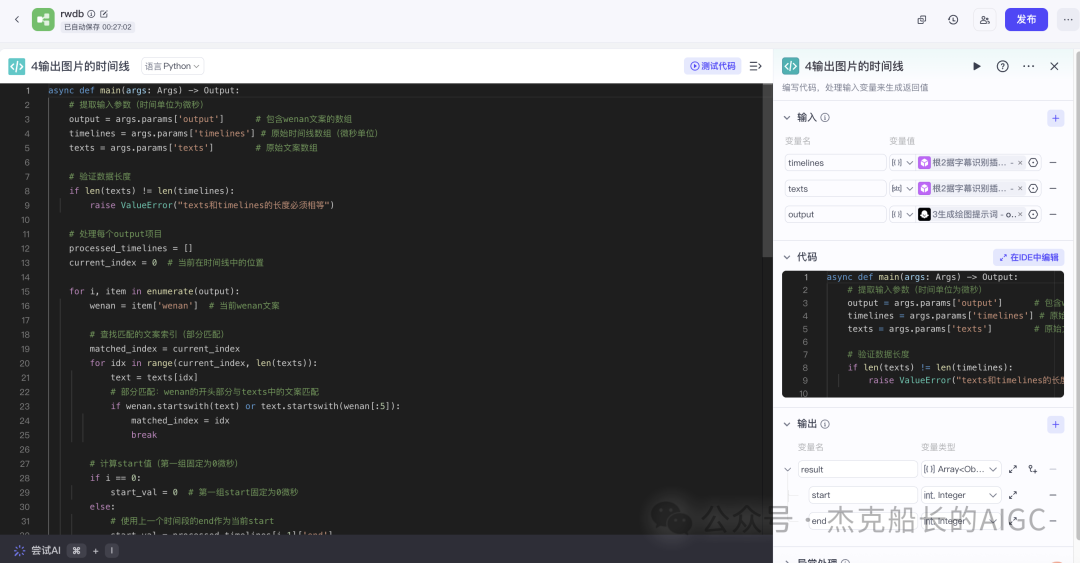Clear timelines referenced value

tap(1020, 163)
